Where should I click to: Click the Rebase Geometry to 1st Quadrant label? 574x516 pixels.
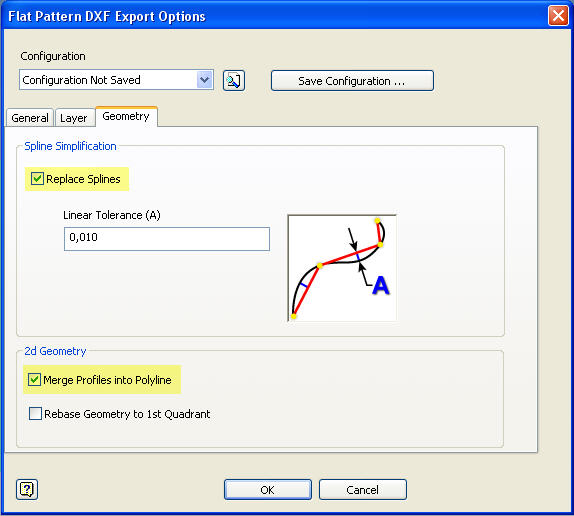click(x=127, y=414)
